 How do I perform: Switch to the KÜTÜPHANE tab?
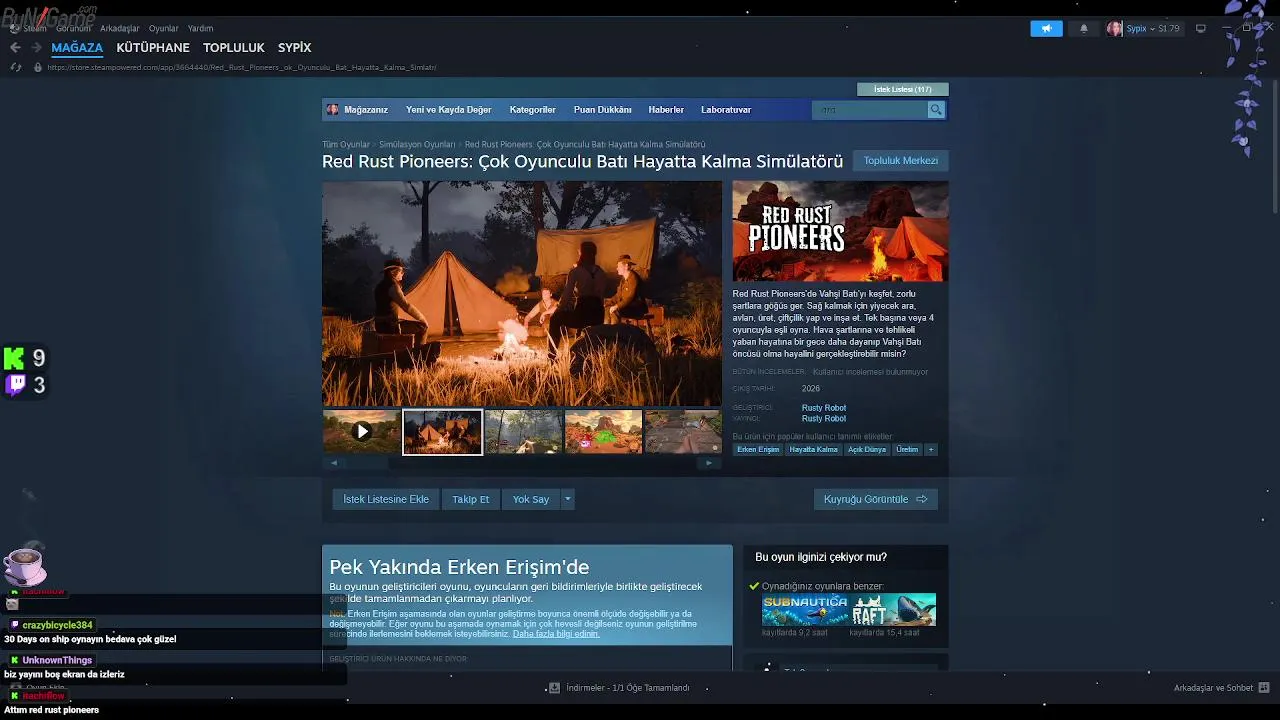pyautogui.click(x=153, y=47)
